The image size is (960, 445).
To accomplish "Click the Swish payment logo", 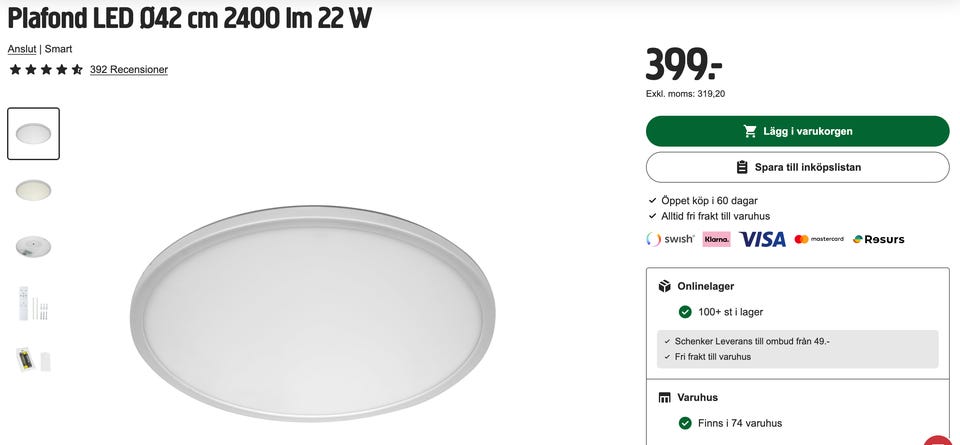I will 670,239.
